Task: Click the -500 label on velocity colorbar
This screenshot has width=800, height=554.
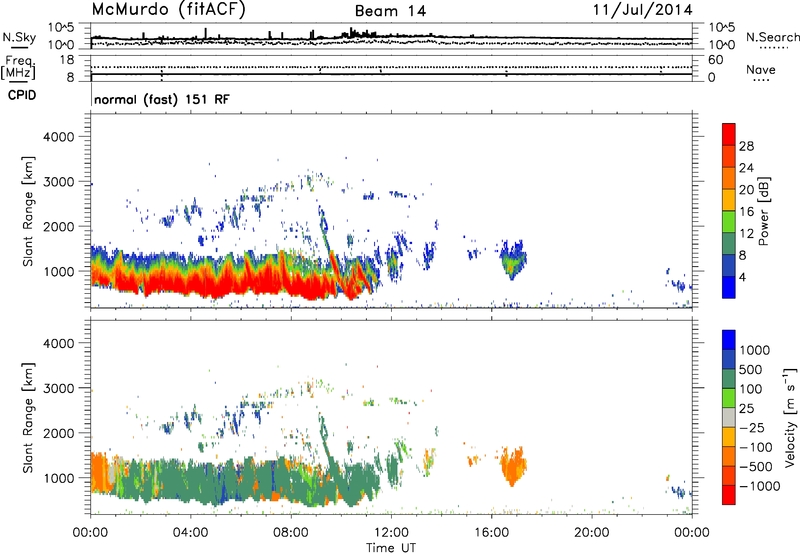Action: [755, 467]
